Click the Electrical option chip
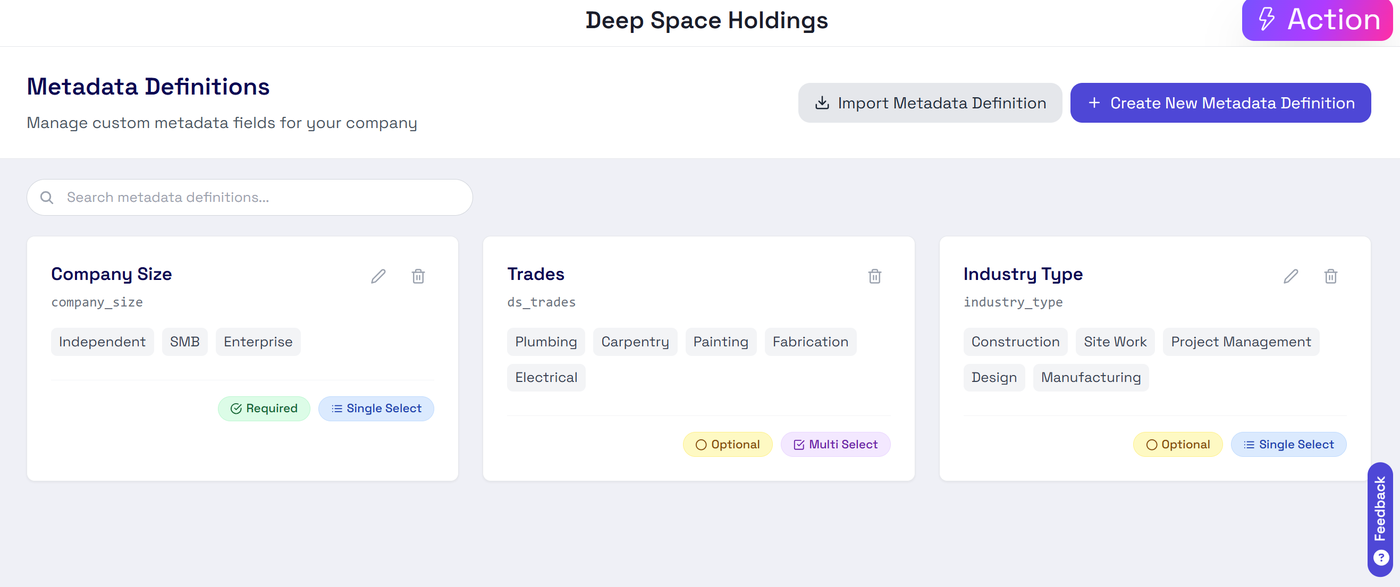This screenshot has height=587, width=1400. coord(546,378)
